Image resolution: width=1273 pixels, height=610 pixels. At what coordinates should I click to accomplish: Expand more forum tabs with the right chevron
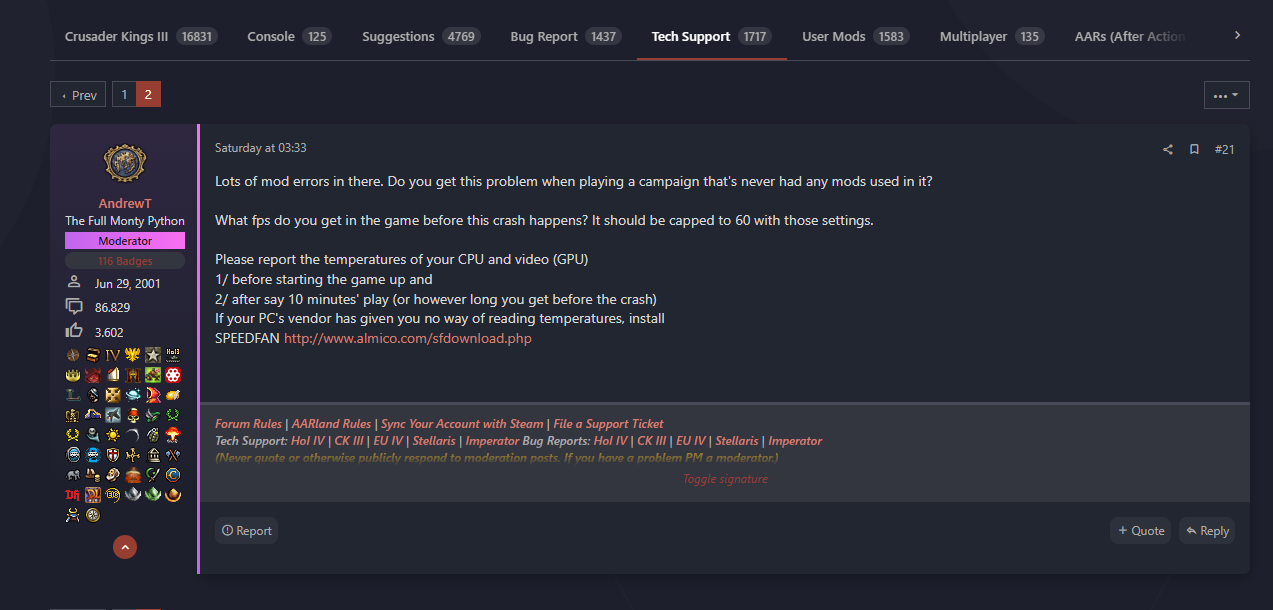(x=1237, y=34)
